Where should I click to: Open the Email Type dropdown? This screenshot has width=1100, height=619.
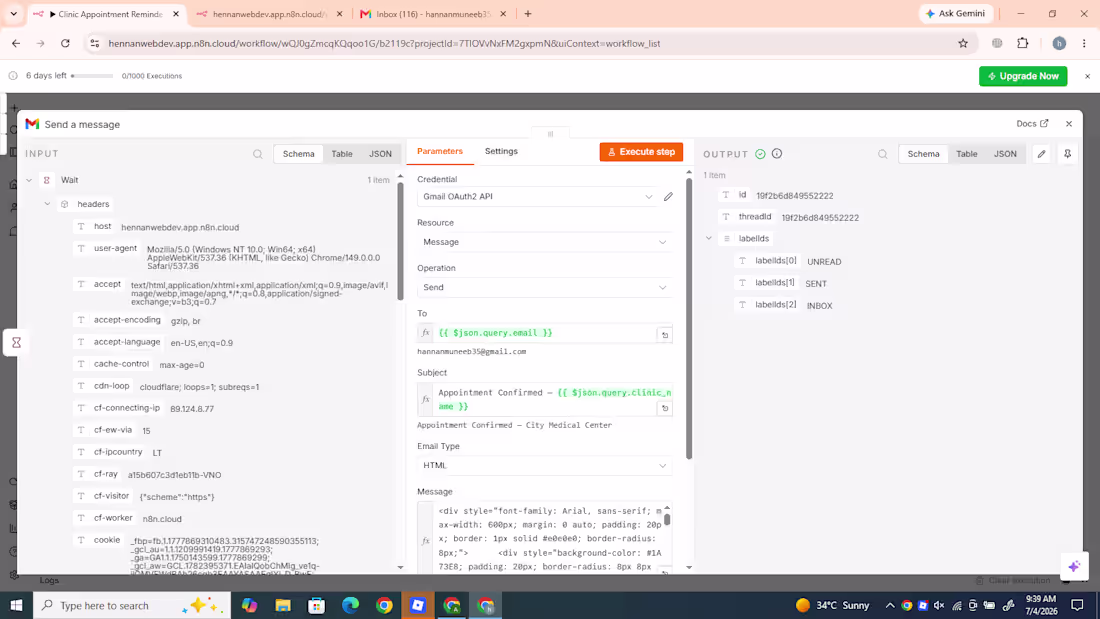coord(544,465)
